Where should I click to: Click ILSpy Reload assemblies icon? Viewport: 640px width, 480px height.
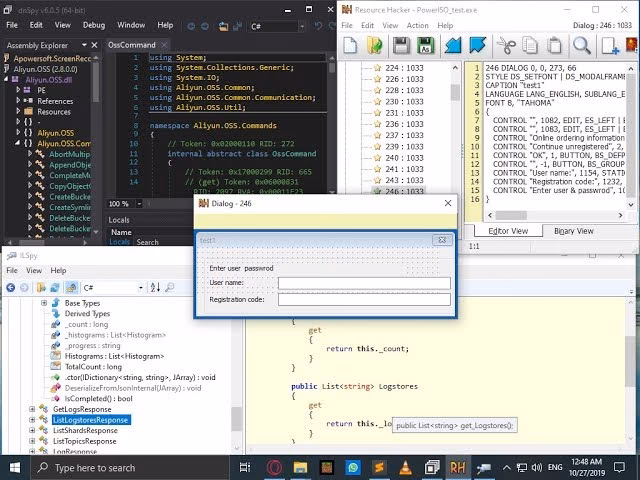click(x=55, y=288)
